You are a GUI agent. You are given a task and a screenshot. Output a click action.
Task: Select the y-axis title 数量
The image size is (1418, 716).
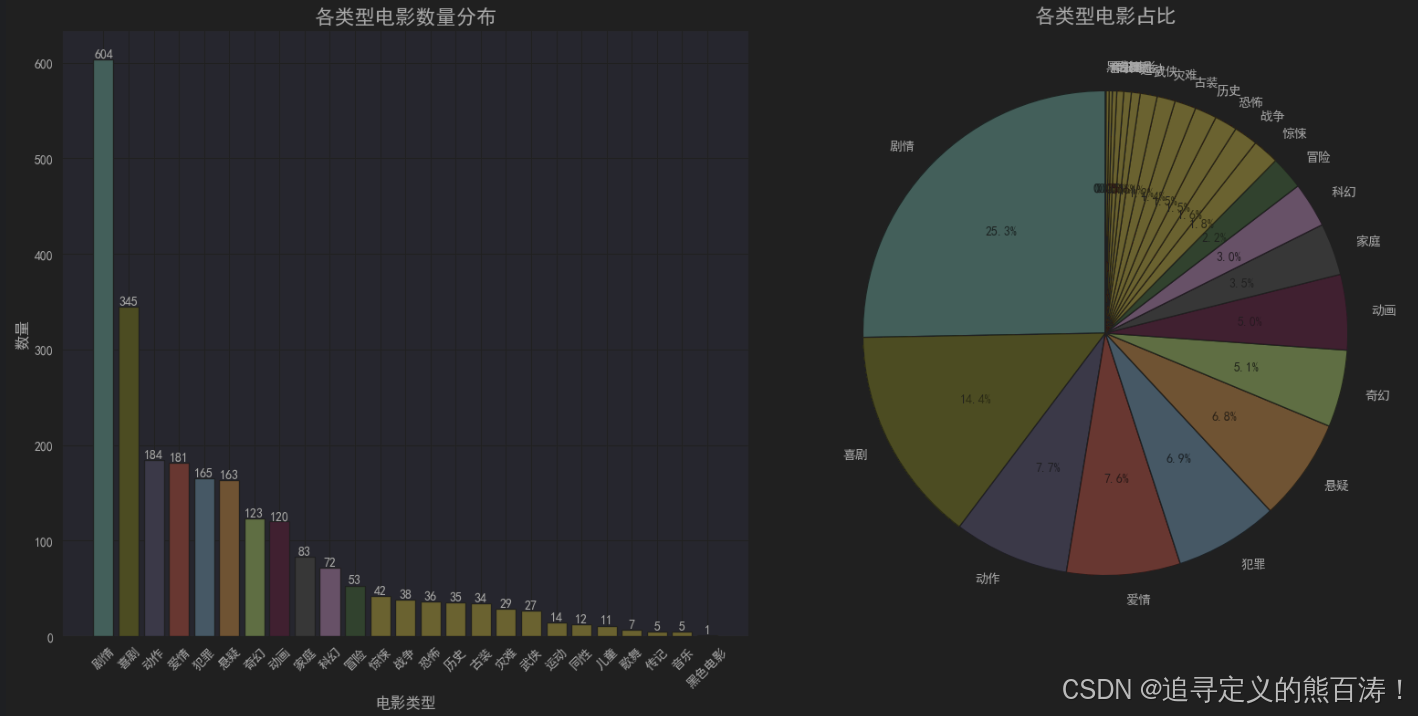point(21,334)
